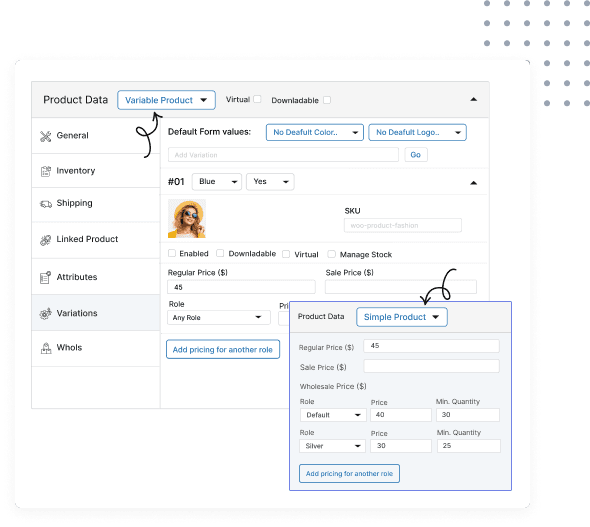
Task: Select the Attributes tab
Action: tap(96, 277)
